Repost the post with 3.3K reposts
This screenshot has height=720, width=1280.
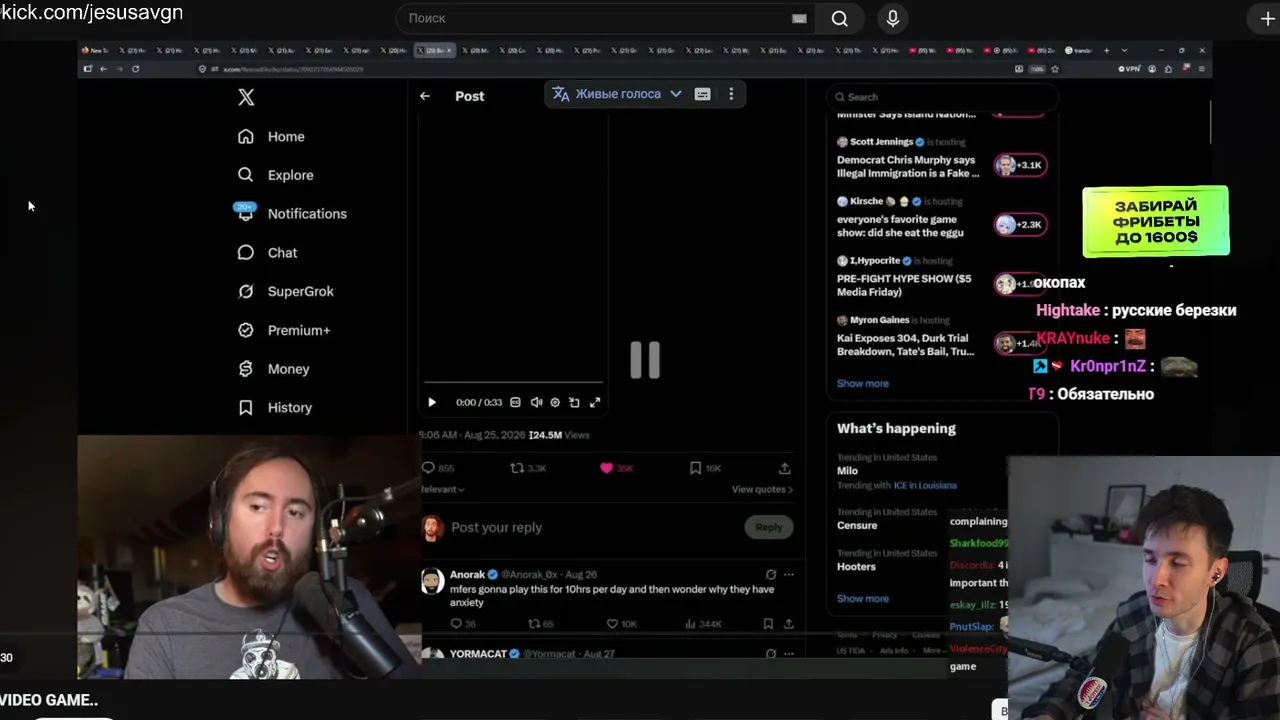[528, 468]
